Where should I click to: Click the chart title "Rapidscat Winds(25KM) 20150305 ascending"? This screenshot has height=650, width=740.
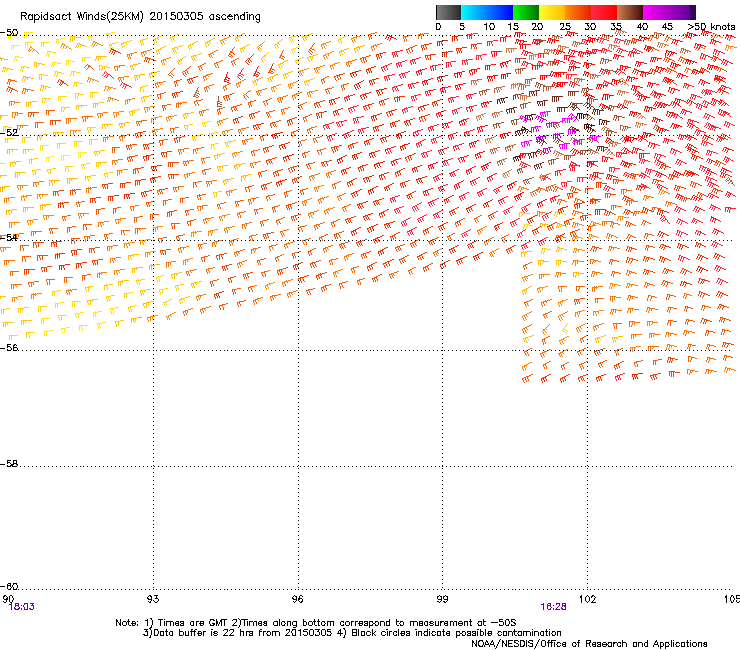(x=140, y=16)
